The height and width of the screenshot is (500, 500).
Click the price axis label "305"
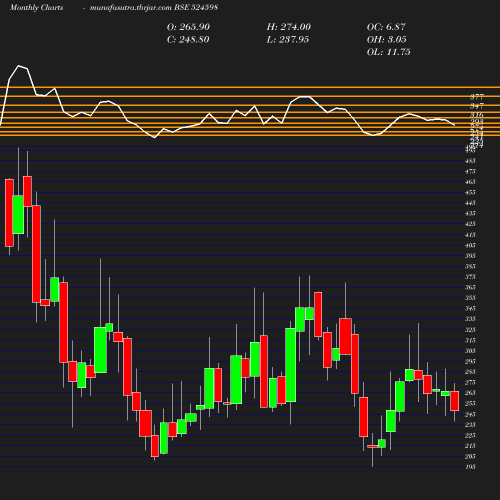pyautogui.click(x=470, y=351)
